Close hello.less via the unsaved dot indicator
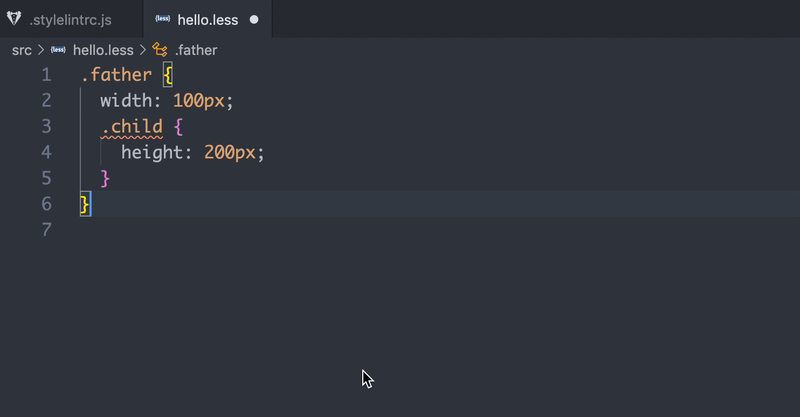This screenshot has height=417, width=800. pos(254,20)
